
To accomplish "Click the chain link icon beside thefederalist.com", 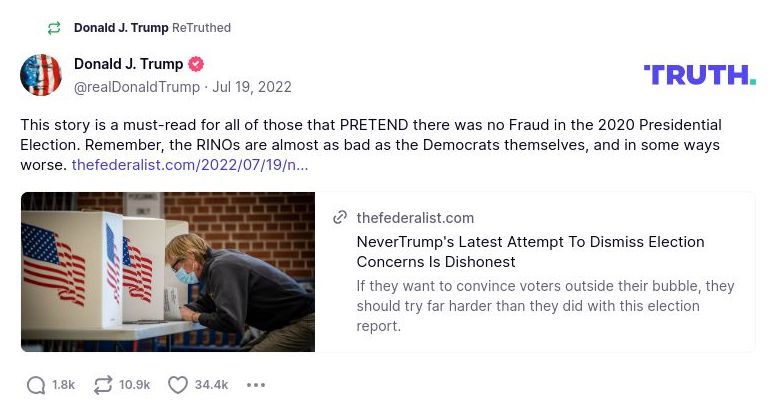I will point(340,218).
